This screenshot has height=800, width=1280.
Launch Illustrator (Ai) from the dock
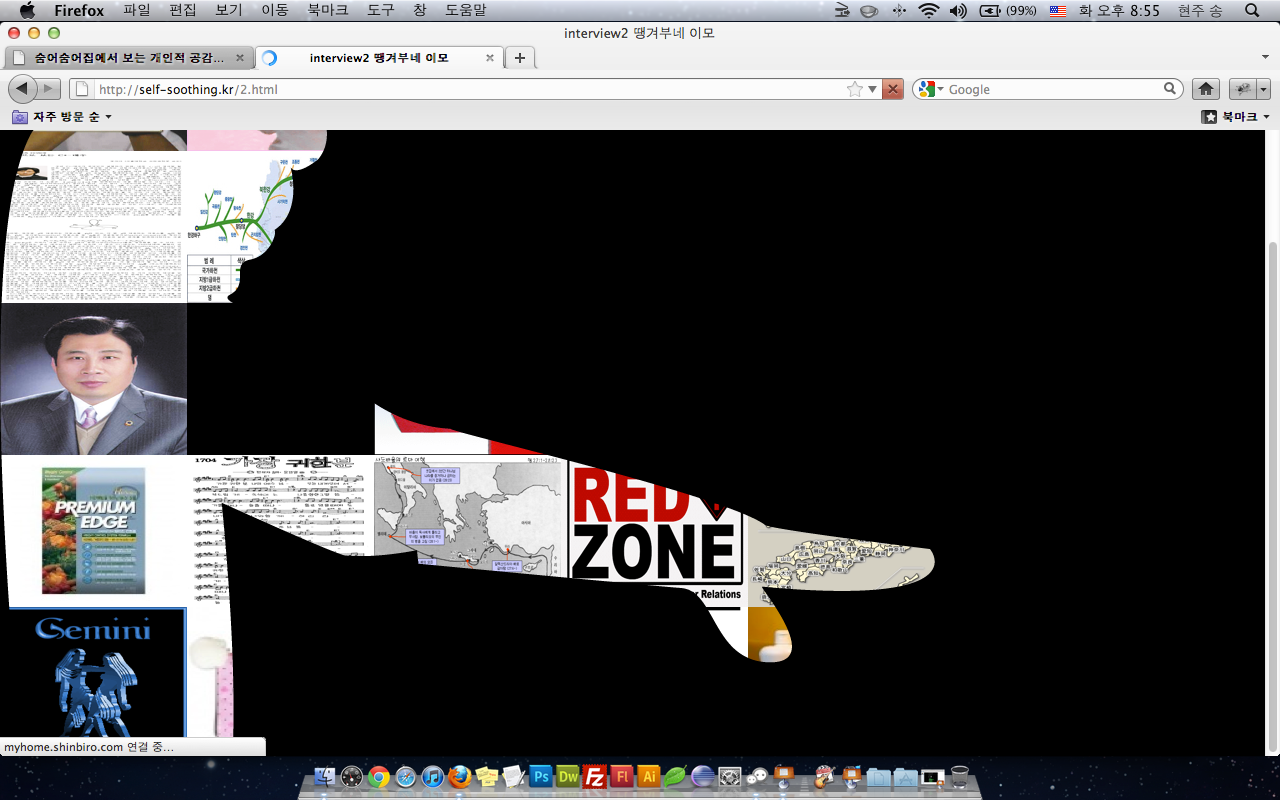click(649, 777)
